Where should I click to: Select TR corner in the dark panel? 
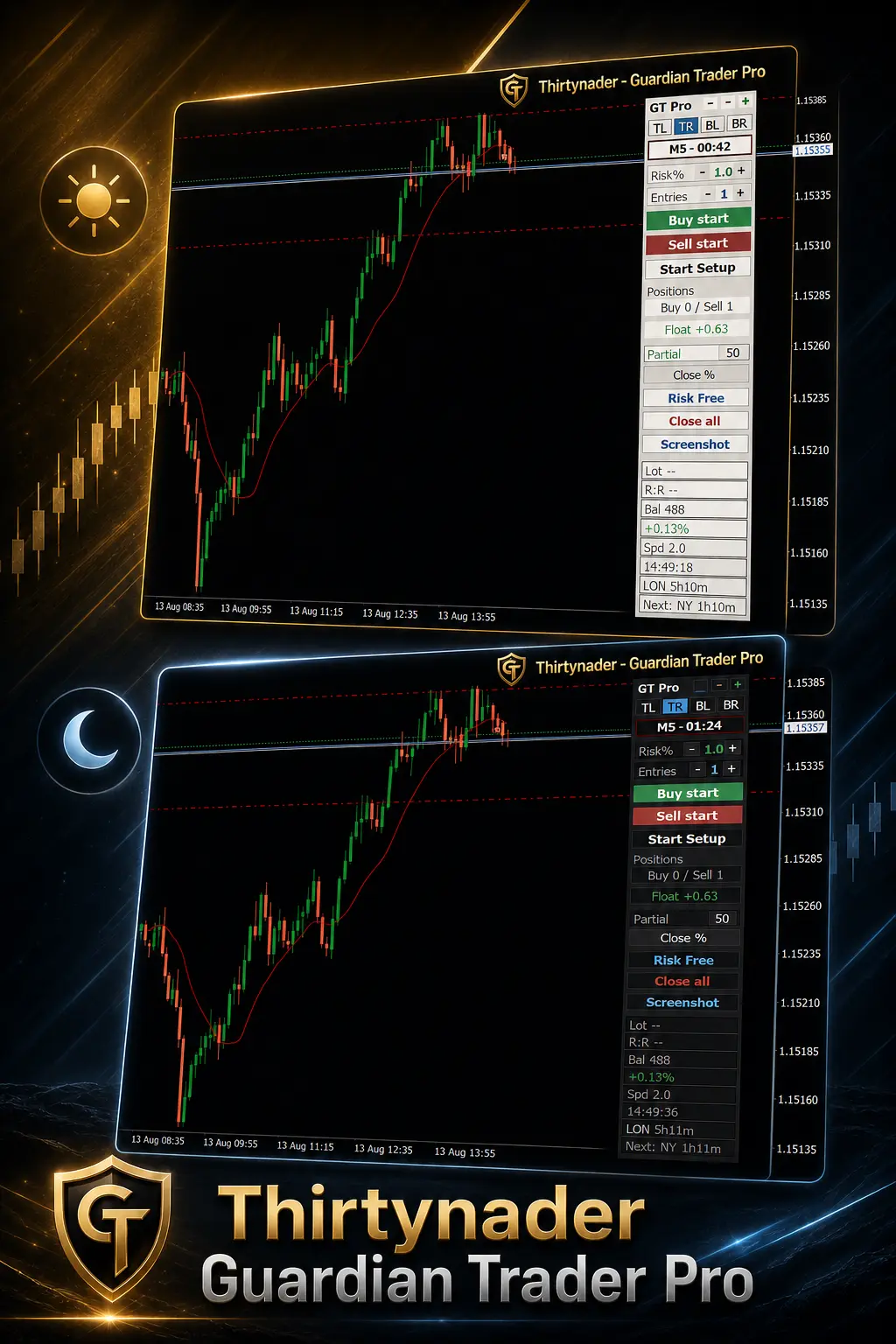coord(675,706)
